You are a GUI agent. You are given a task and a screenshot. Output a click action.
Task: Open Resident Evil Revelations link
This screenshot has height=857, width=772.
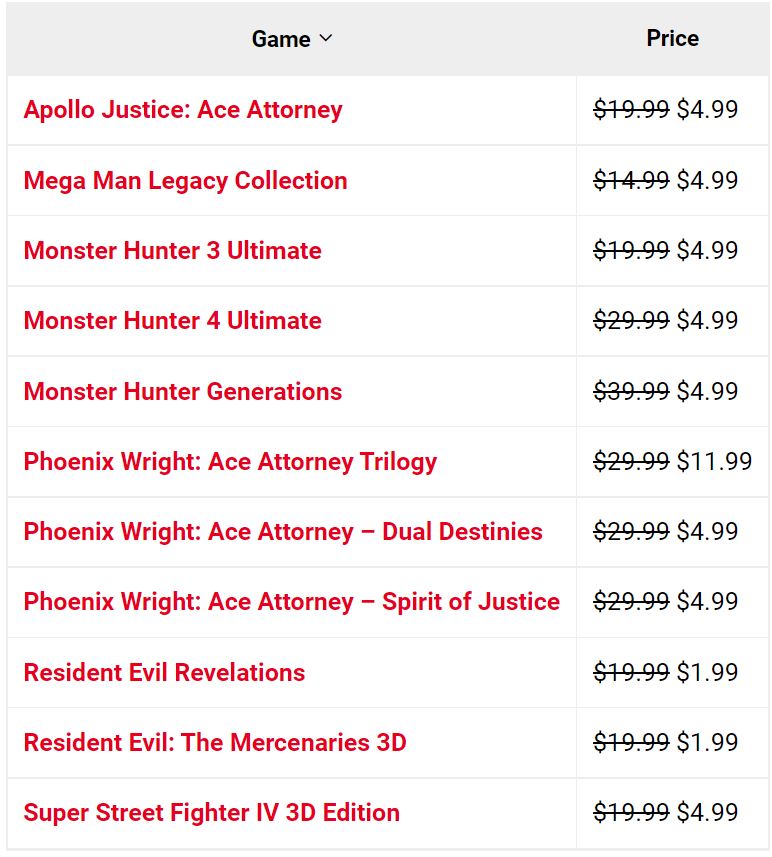click(164, 672)
